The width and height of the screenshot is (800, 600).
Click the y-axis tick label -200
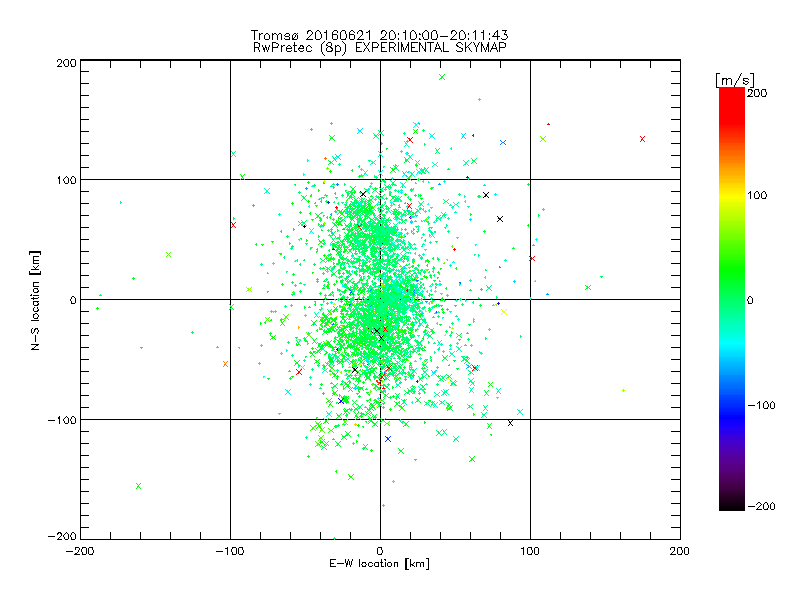(62, 536)
